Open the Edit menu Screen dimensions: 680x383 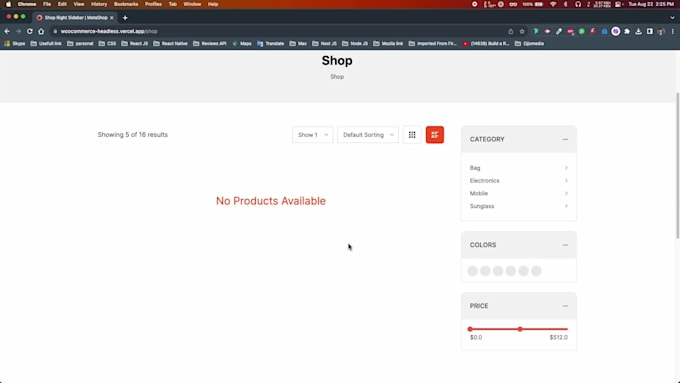coord(62,4)
